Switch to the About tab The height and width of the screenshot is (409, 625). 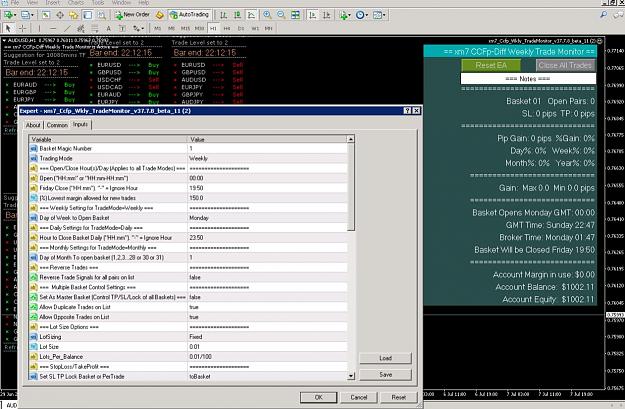pos(33,125)
